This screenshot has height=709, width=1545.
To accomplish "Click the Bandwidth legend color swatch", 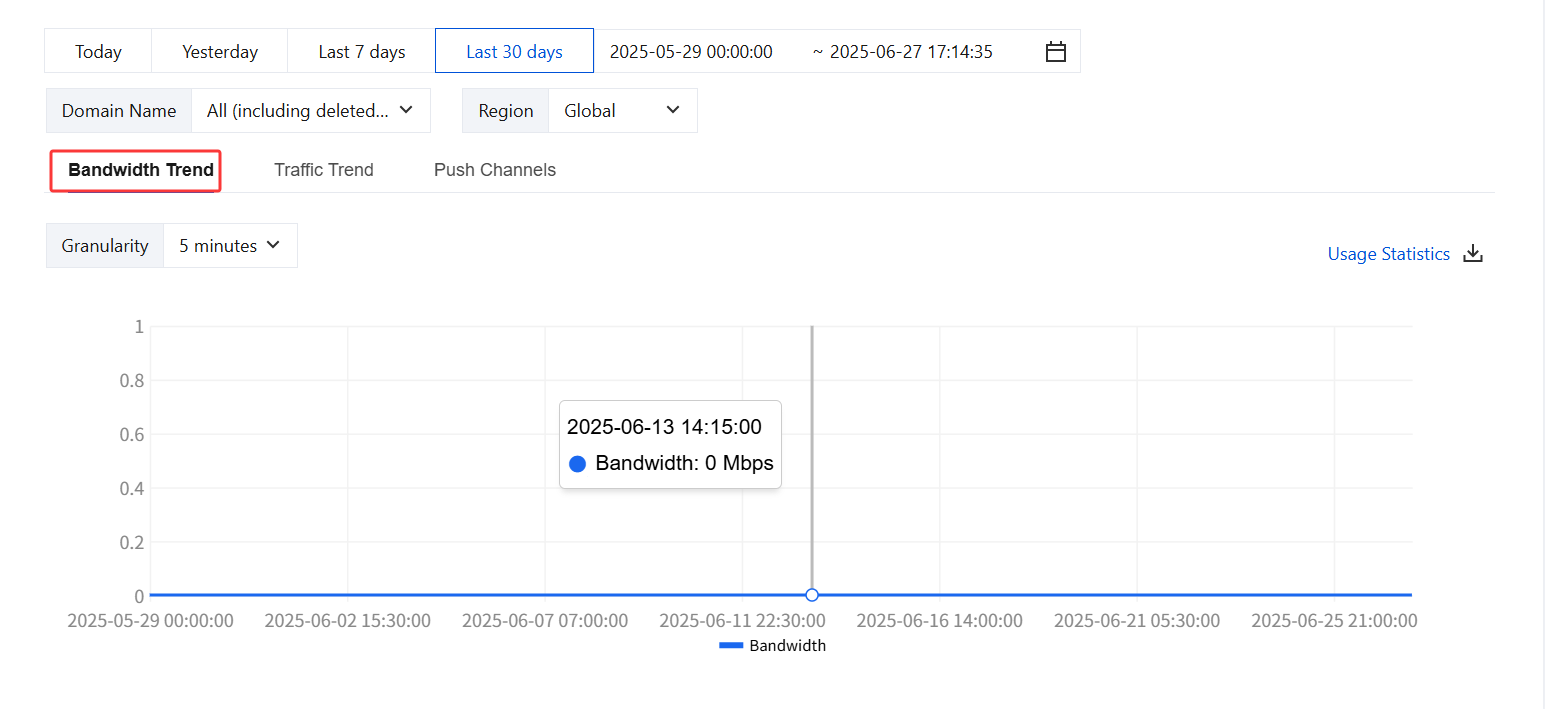I will pyautogui.click(x=731, y=646).
